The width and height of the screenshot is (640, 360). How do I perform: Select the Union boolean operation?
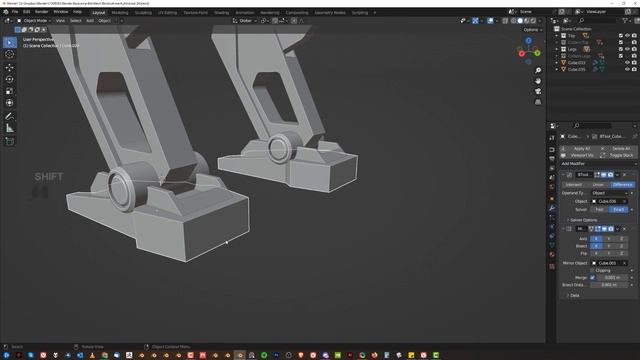[598, 185]
